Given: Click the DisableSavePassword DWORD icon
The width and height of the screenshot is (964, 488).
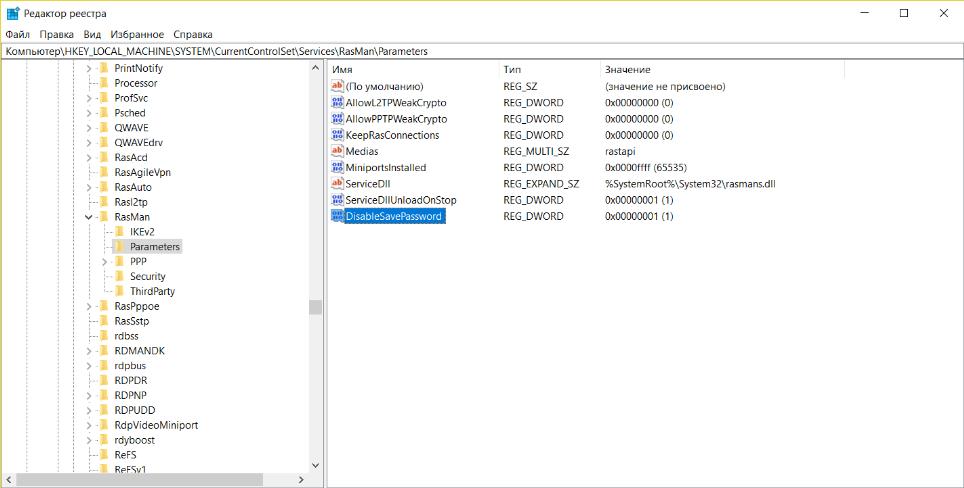Looking at the screenshot, I should pyautogui.click(x=337, y=216).
